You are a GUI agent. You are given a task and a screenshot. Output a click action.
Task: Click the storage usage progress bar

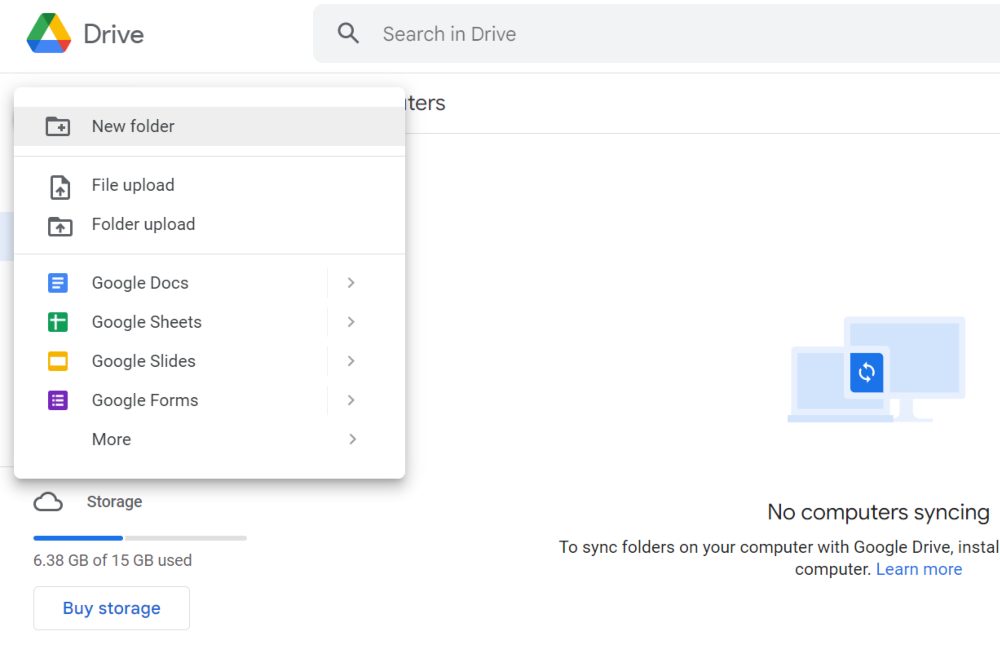140,538
